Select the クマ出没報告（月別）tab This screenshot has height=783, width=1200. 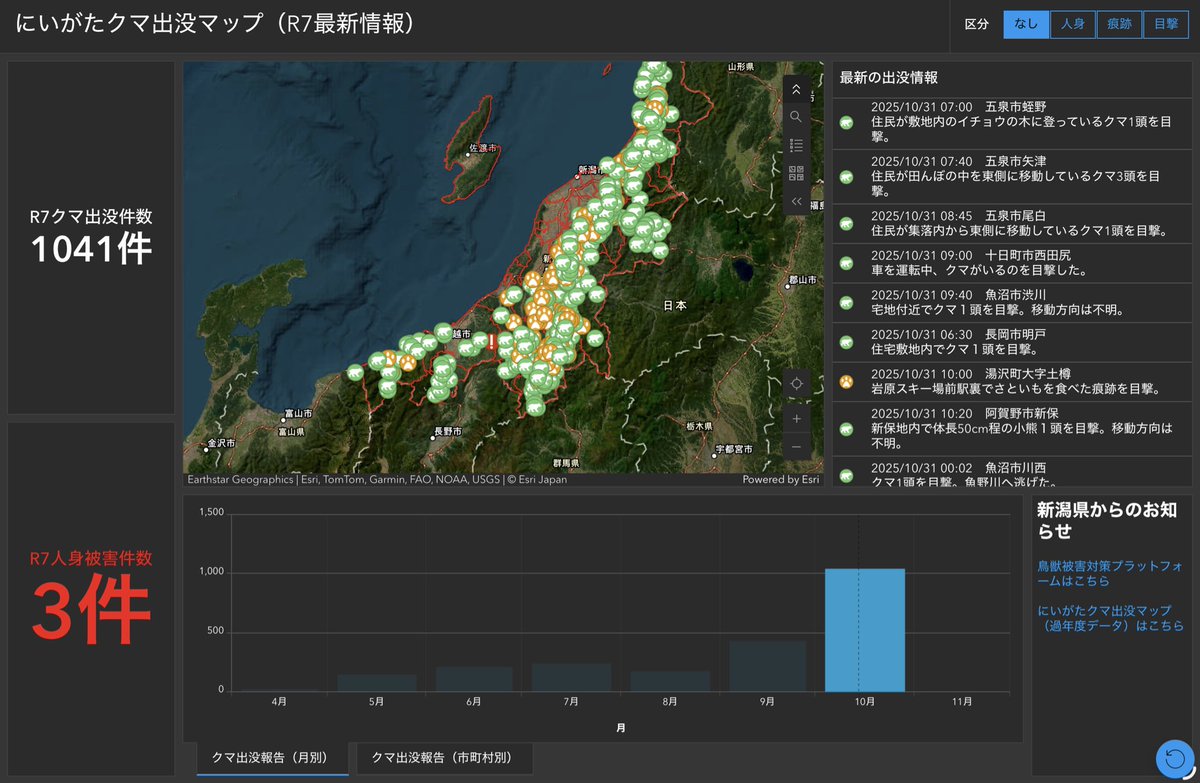point(272,759)
